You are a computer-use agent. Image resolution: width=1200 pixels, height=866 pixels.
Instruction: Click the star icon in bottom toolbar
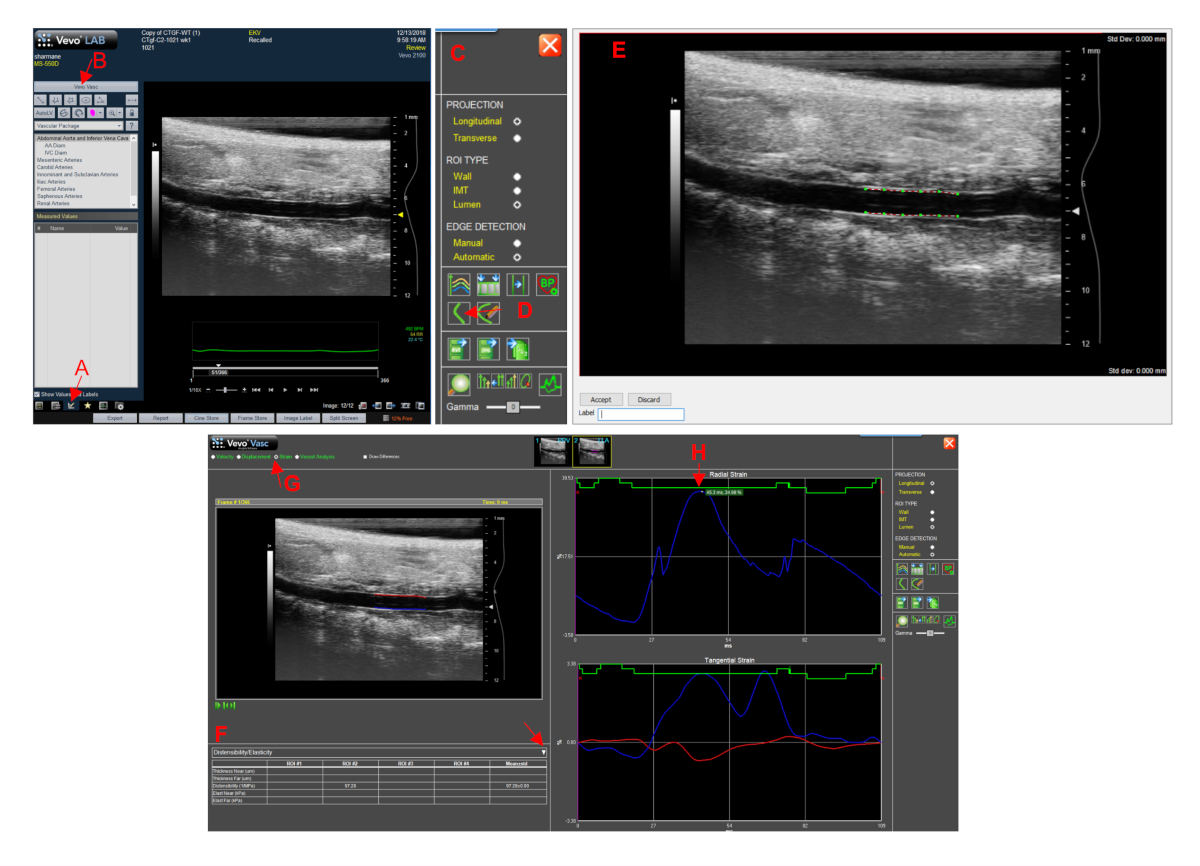[x=87, y=405]
